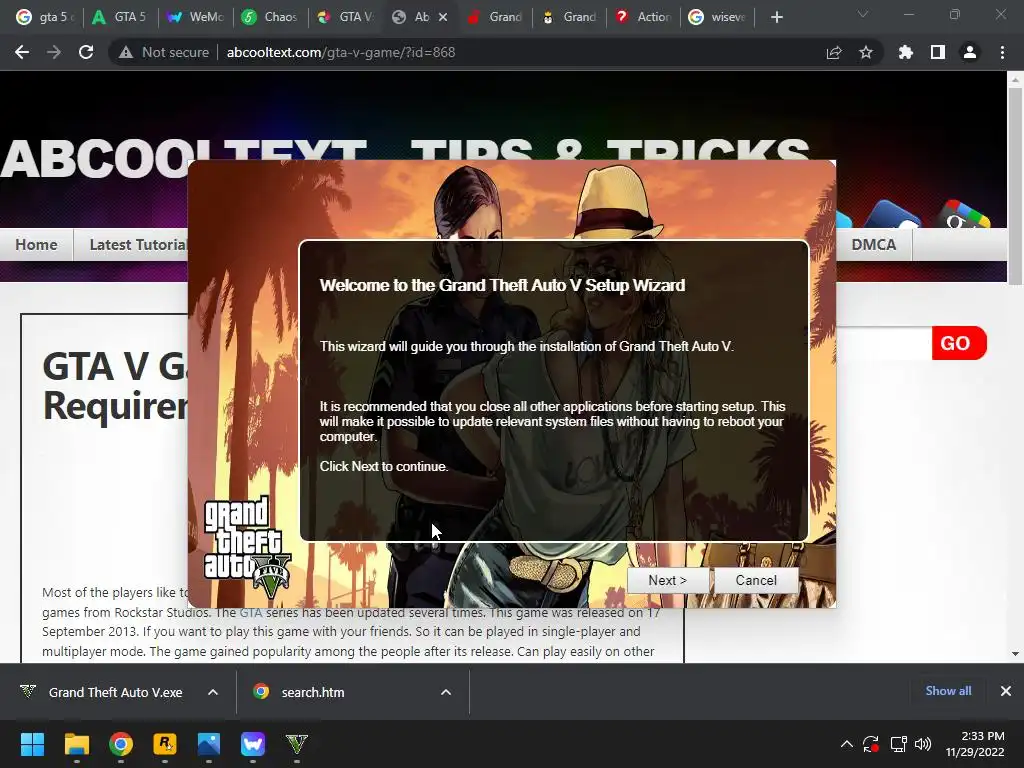Click the Not secure warning icon
The image size is (1024, 768).
(x=125, y=52)
